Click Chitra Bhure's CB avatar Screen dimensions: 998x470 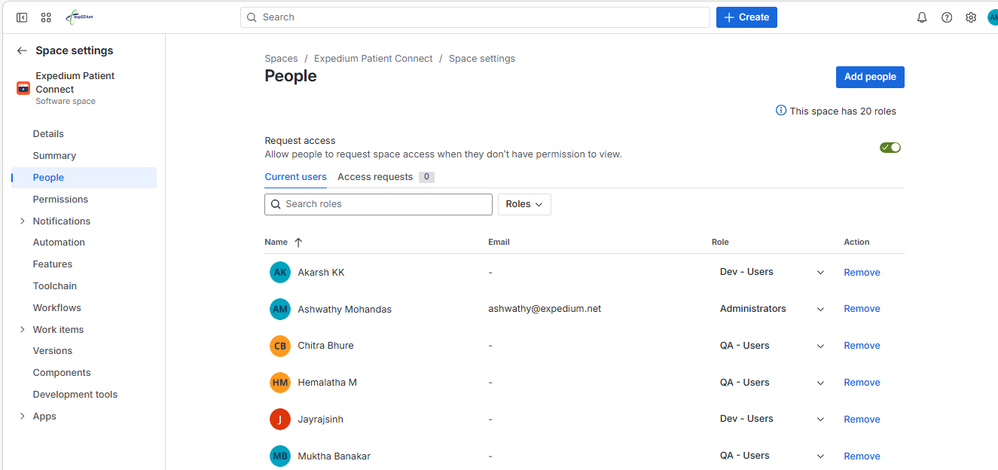tap(280, 346)
